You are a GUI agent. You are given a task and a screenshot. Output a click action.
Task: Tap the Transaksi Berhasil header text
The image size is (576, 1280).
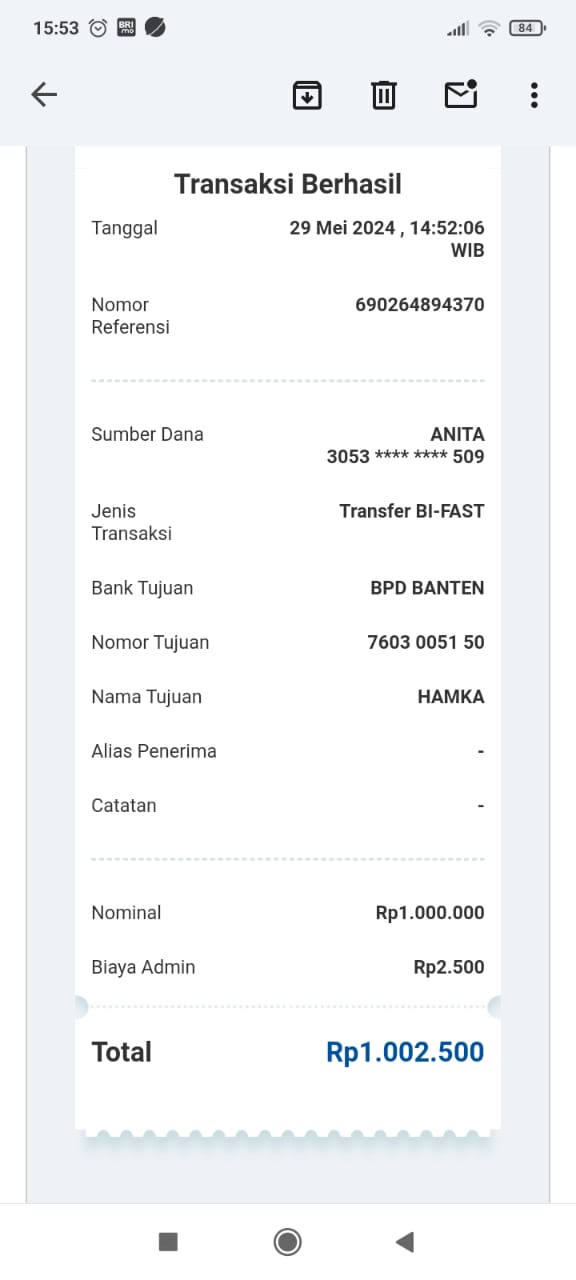tap(288, 183)
